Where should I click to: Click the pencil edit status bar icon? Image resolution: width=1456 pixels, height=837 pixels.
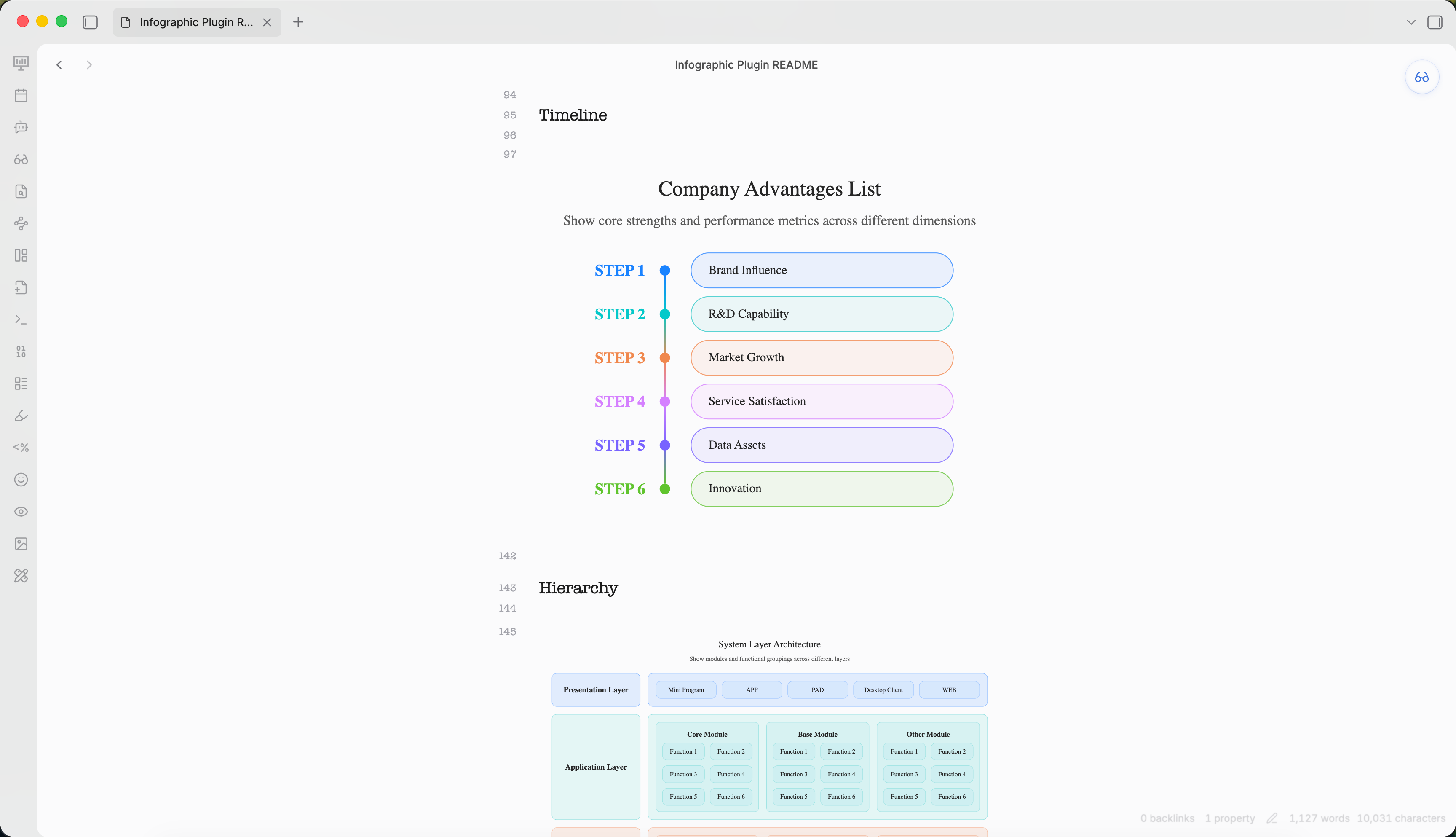point(1271,818)
